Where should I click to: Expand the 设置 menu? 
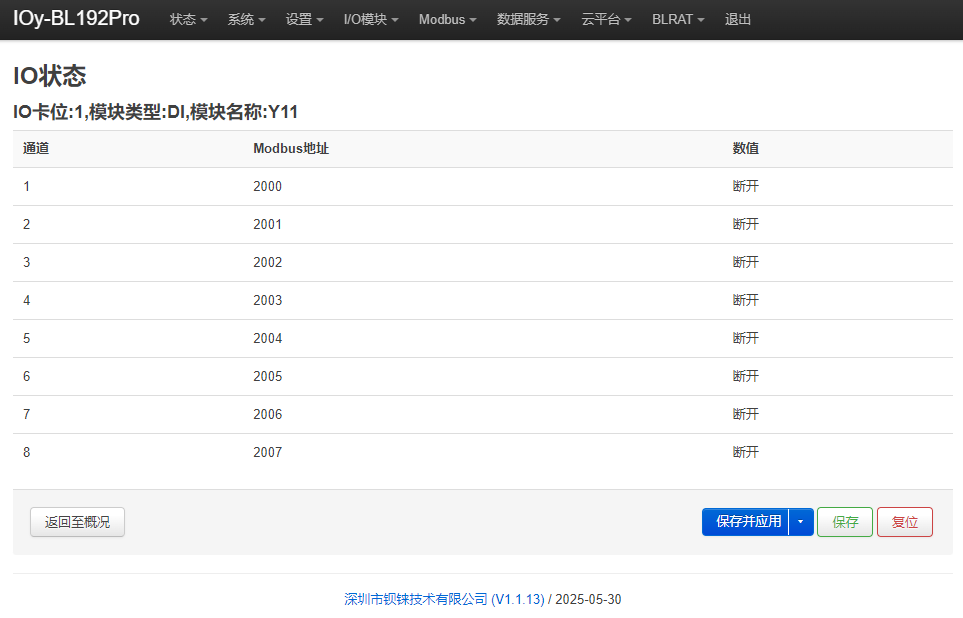tap(304, 19)
